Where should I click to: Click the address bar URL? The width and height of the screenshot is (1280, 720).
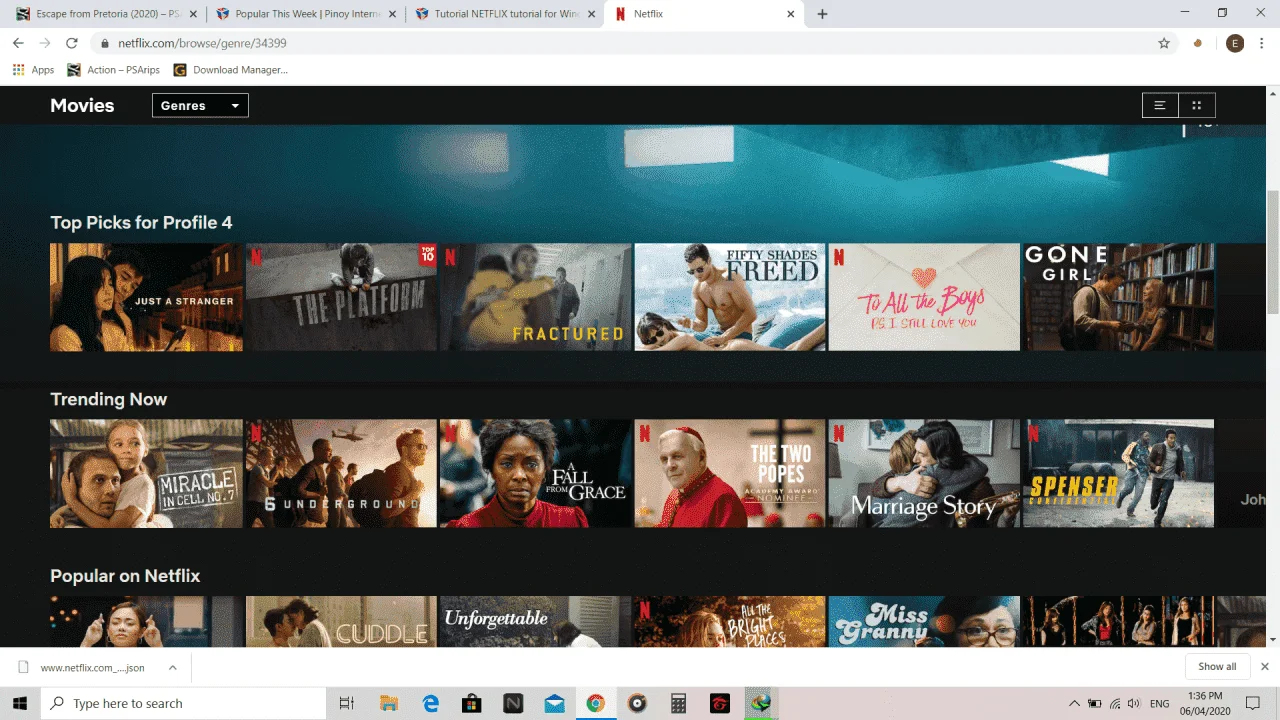202,43
